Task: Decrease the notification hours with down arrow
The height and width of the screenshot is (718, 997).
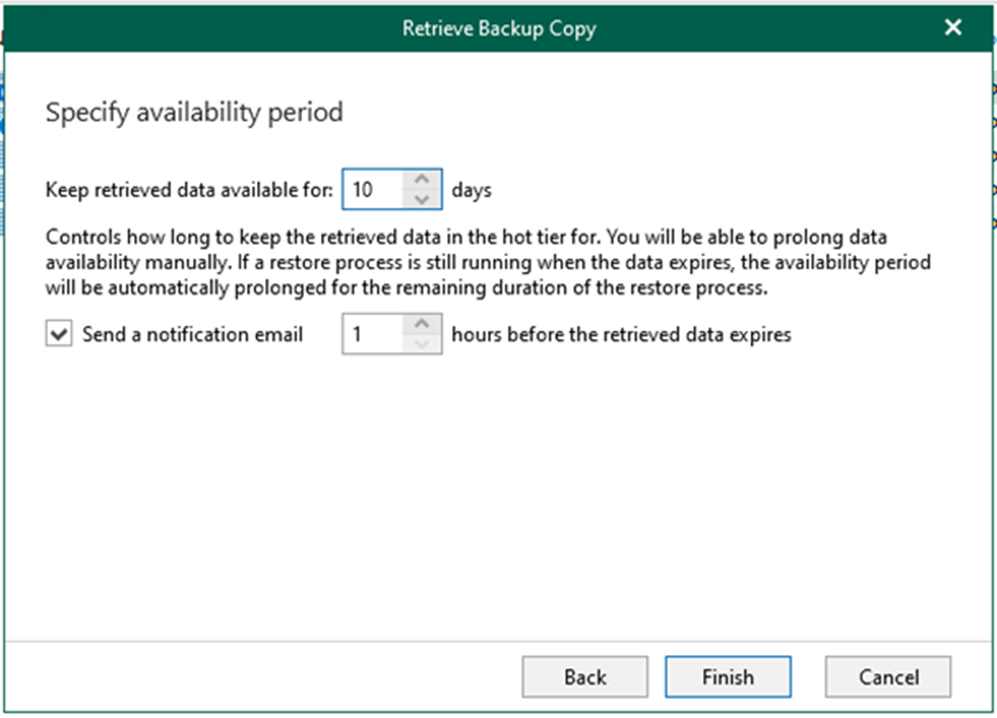Action: click(422, 343)
